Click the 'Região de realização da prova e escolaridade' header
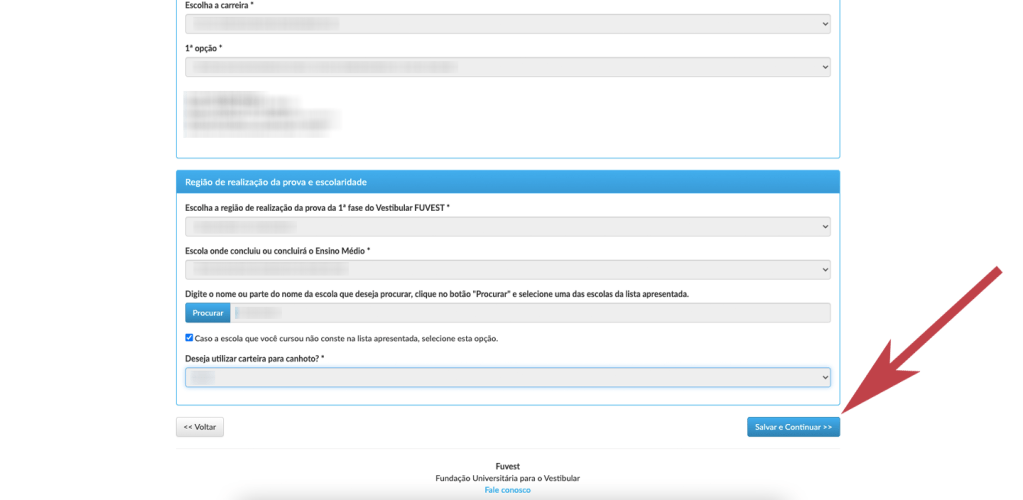The width and height of the screenshot is (1023, 500). click(x=508, y=181)
